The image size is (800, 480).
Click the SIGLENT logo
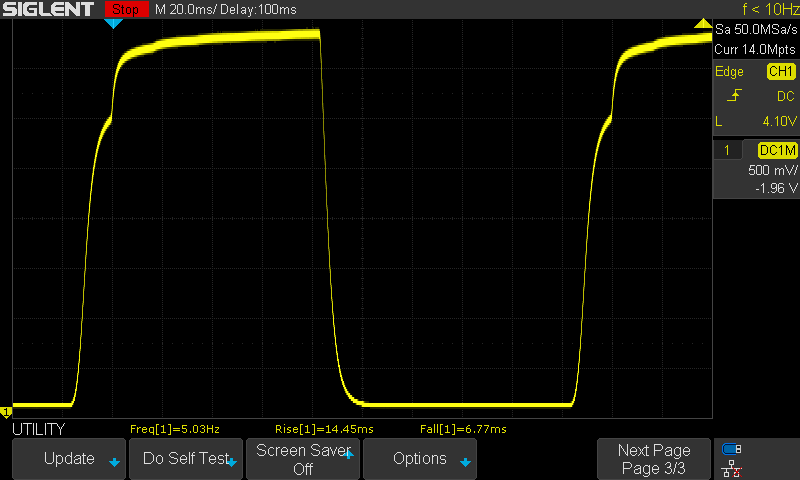[x=48, y=9]
